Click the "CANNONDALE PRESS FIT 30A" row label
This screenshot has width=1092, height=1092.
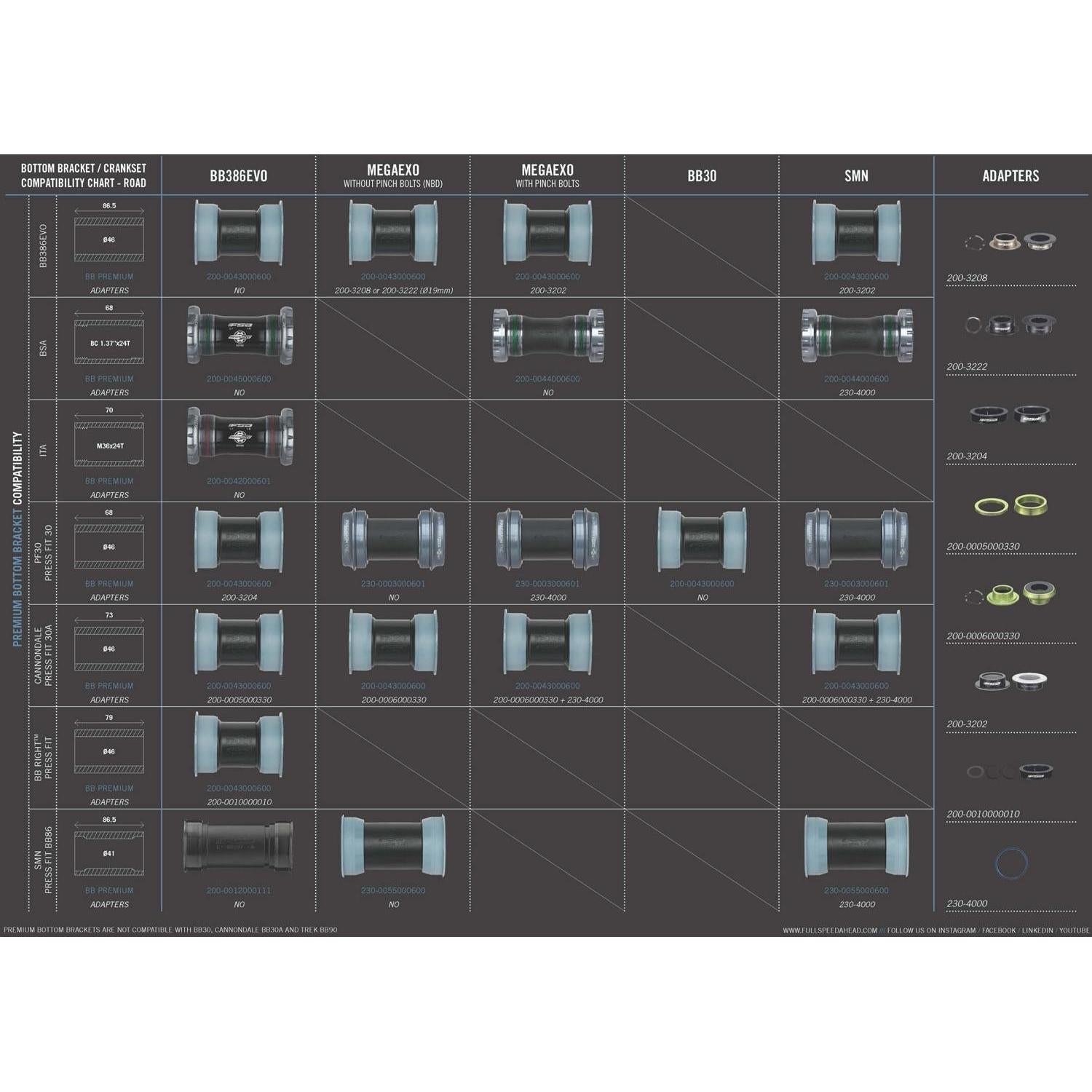[43, 654]
